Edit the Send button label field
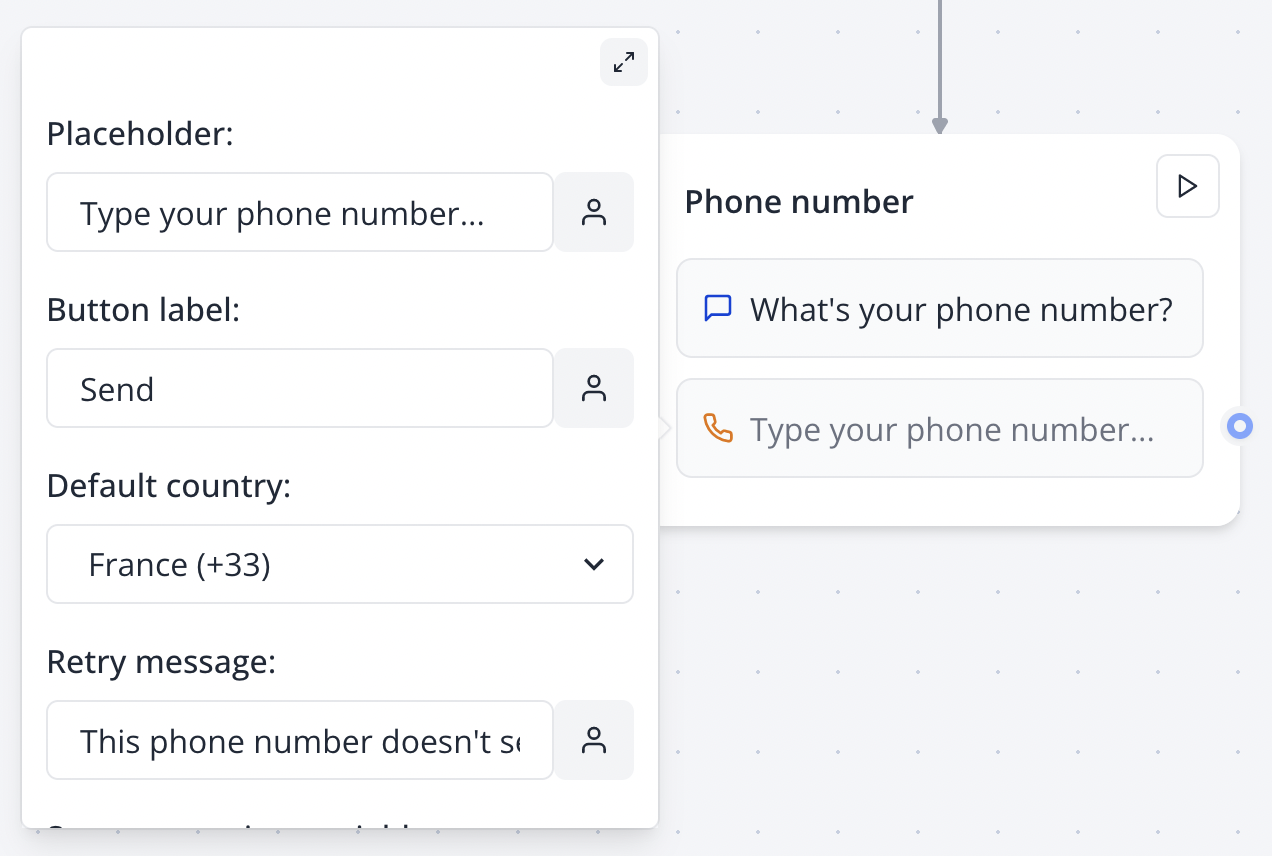This screenshot has height=856, width=1272. coord(300,388)
